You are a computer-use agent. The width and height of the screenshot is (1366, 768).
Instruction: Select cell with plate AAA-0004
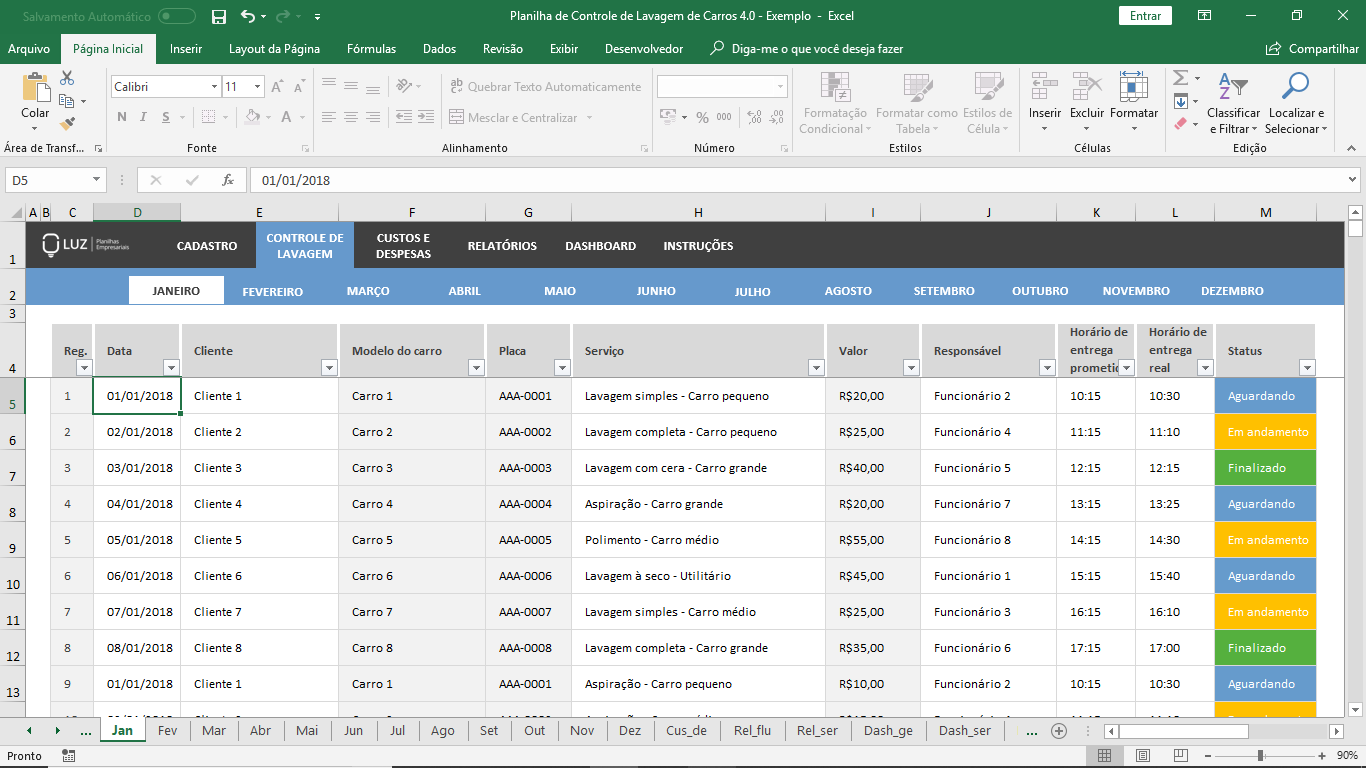click(528, 504)
